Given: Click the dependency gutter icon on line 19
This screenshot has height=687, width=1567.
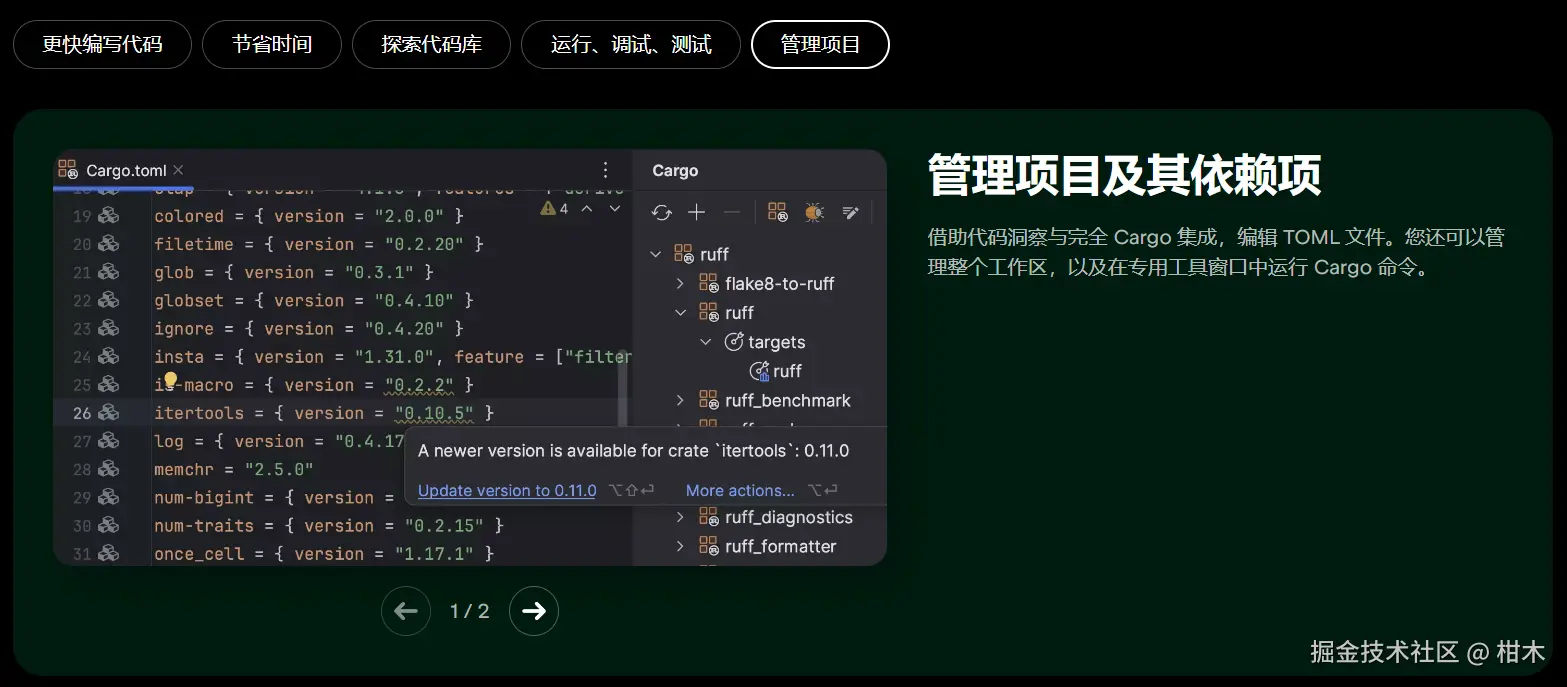Looking at the screenshot, I should 109,216.
